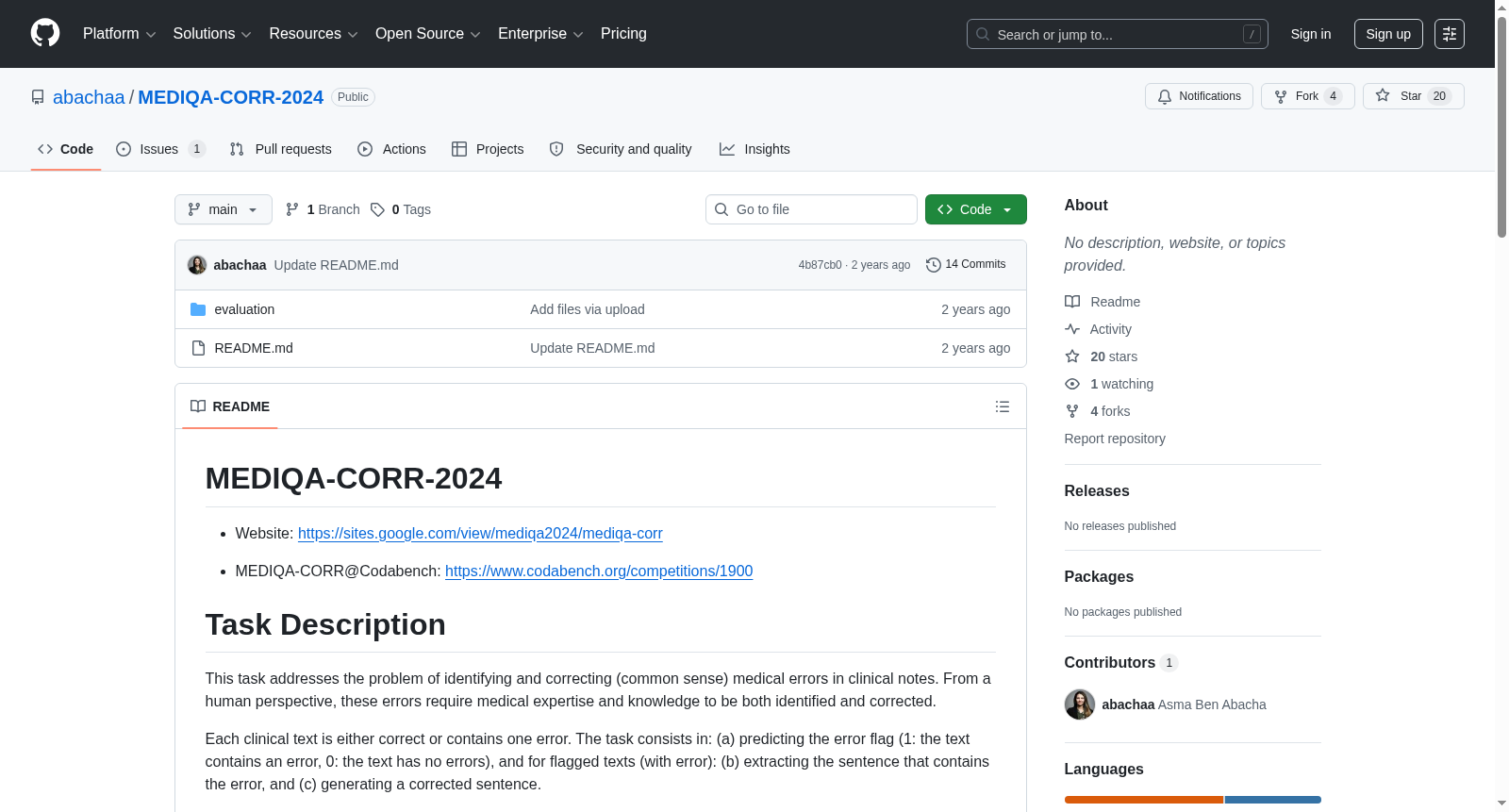Expand the Resources menu

(x=313, y=34)
